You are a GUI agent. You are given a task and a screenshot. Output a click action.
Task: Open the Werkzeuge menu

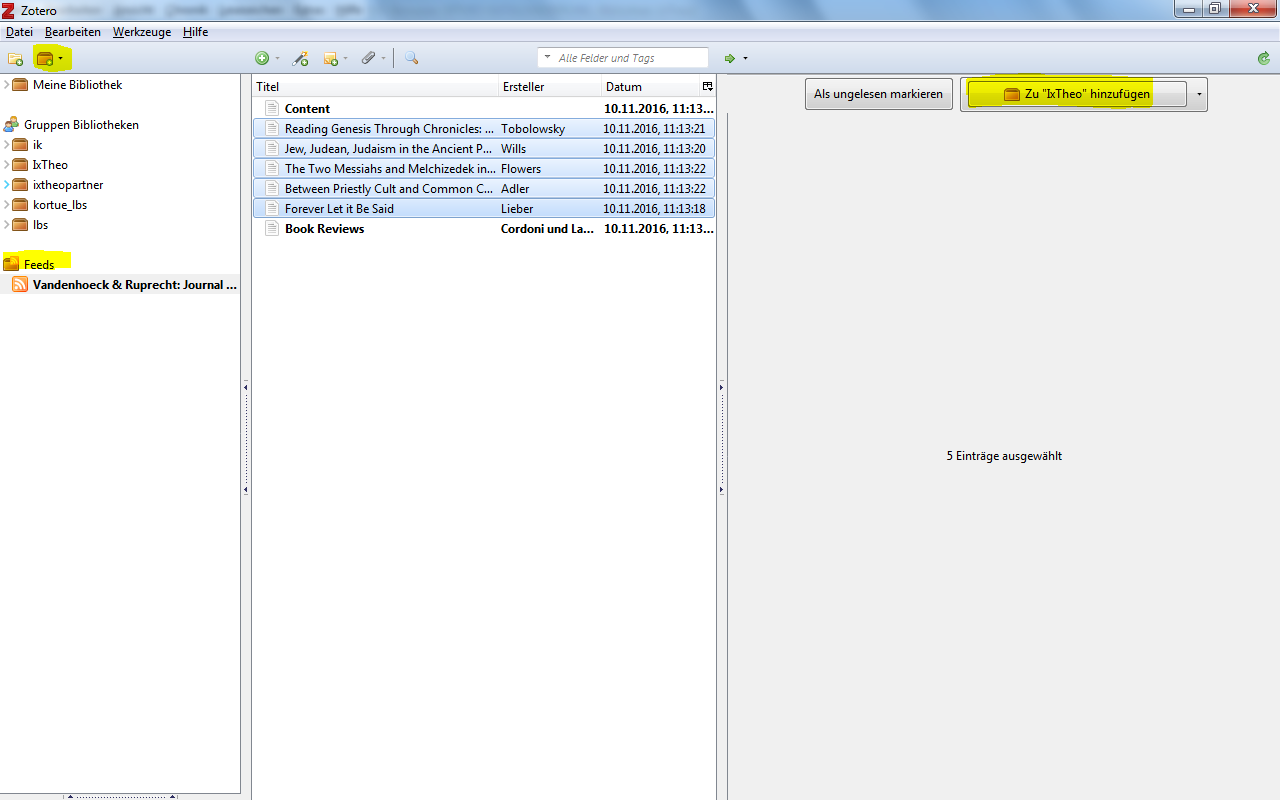(x=142, y=32)
